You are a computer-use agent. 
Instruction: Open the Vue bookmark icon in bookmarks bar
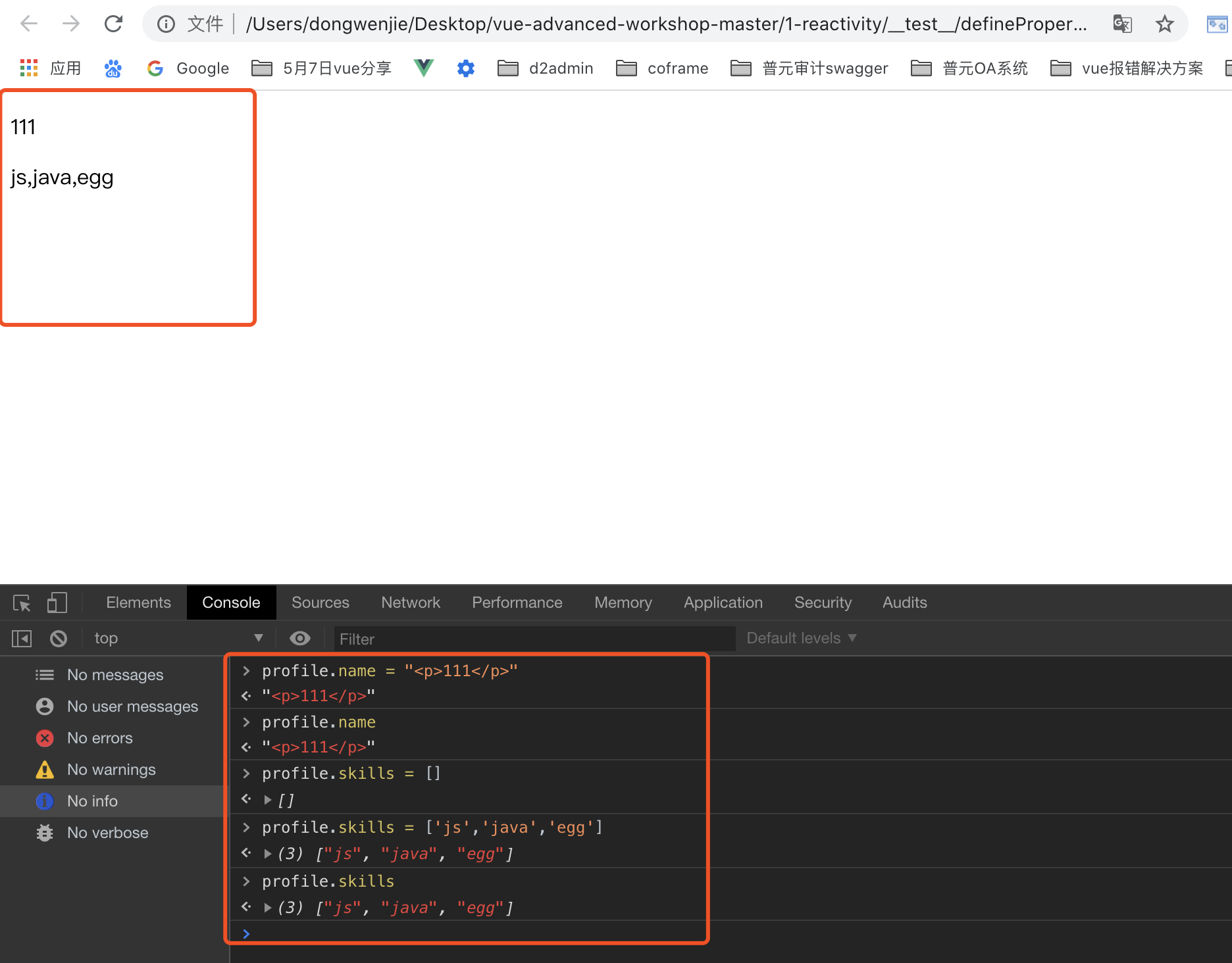coord(423,68)
